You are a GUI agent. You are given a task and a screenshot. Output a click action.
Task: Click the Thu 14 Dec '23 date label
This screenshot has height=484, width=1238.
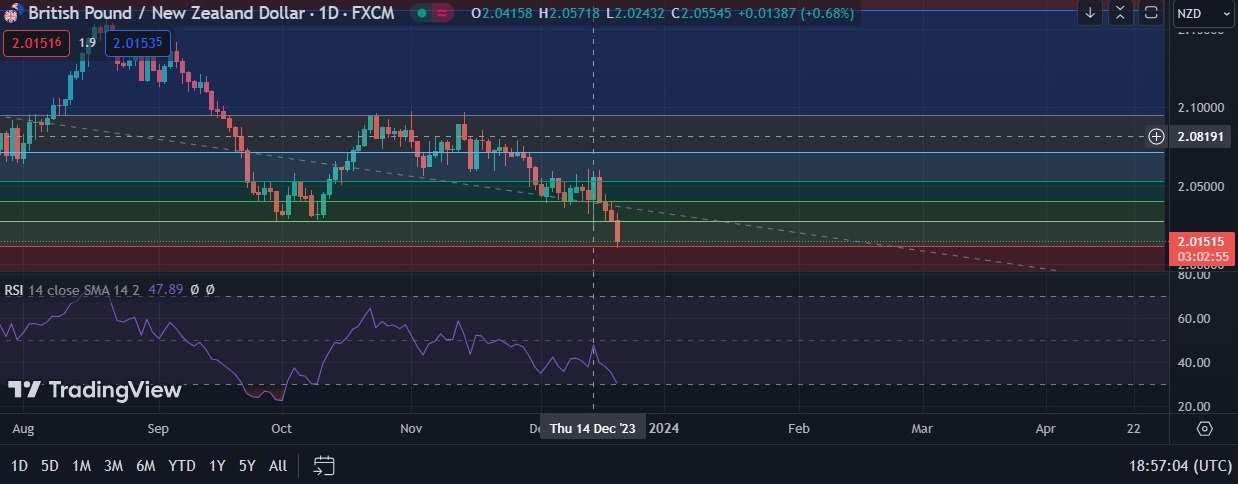coord(593,428)
